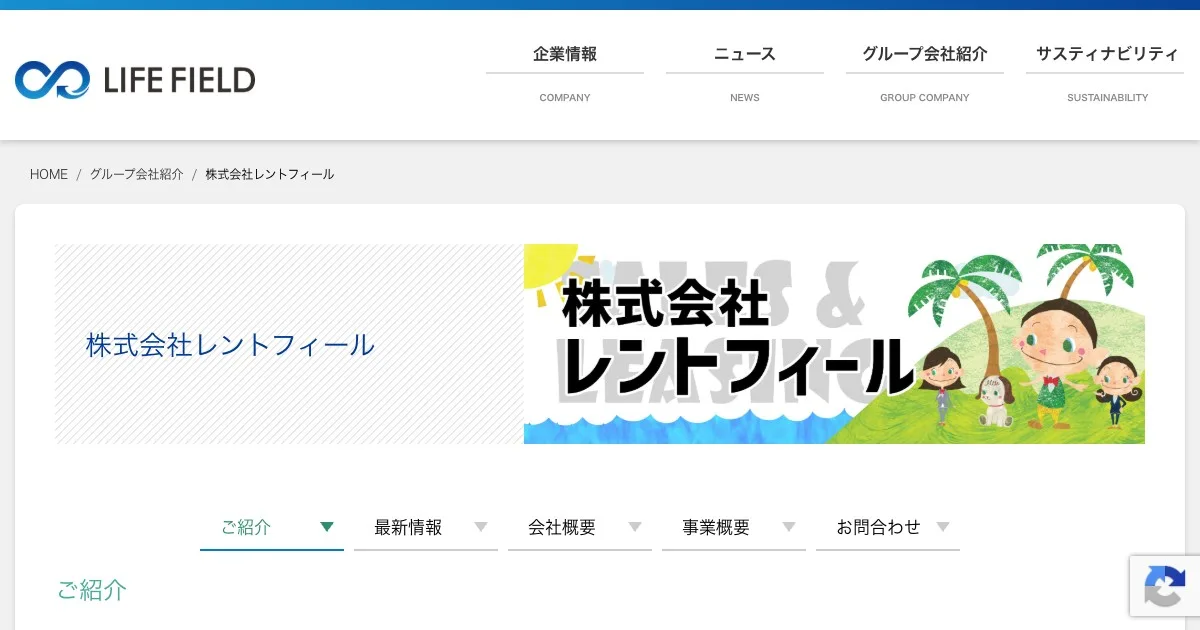The width and height of the screenshot is (1200, 630).
Task: Jump to 最新情報 section tab
Action: pyautogui.click(x=426, y=527)
